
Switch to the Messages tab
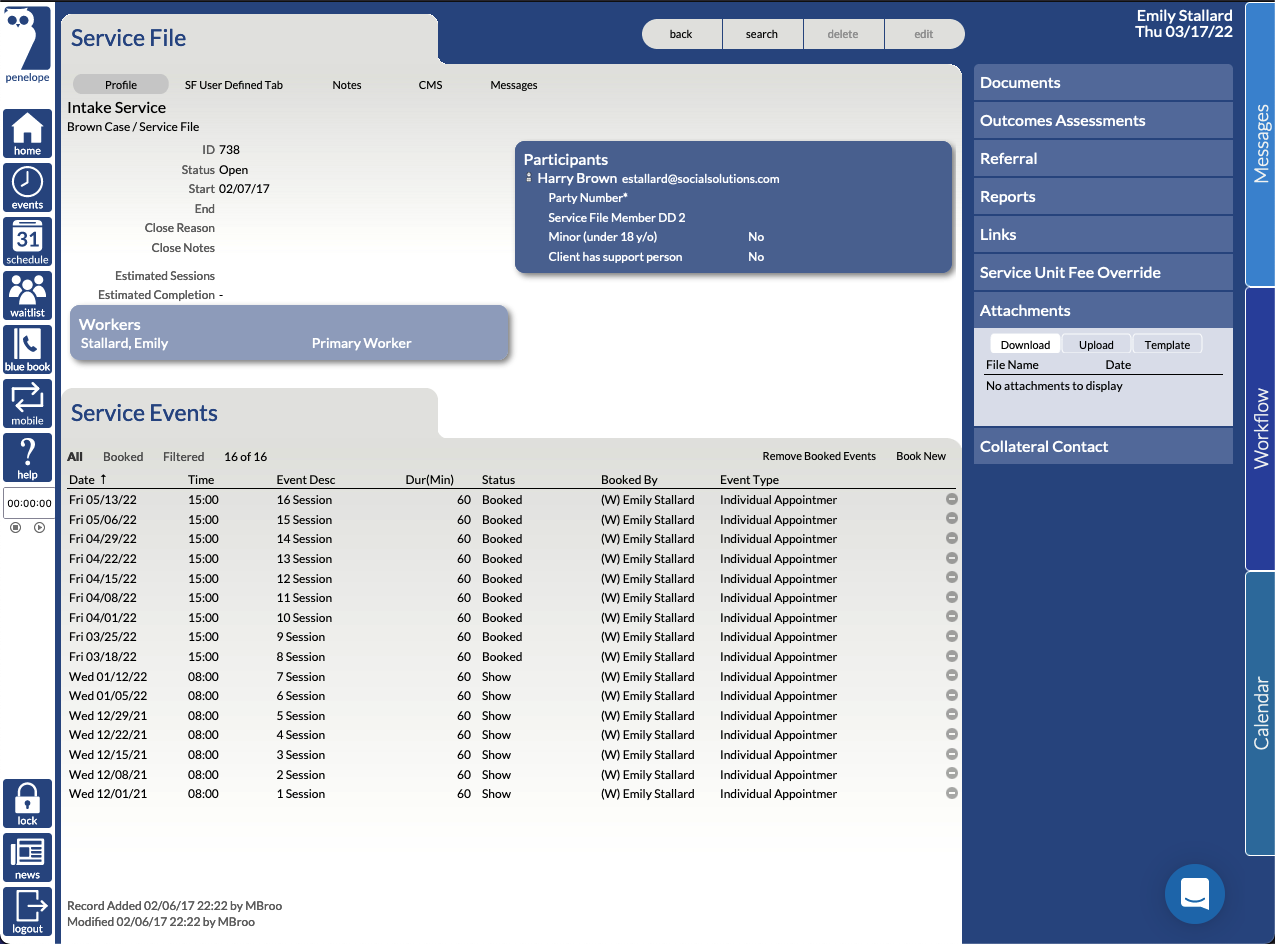tap(514, 85)
